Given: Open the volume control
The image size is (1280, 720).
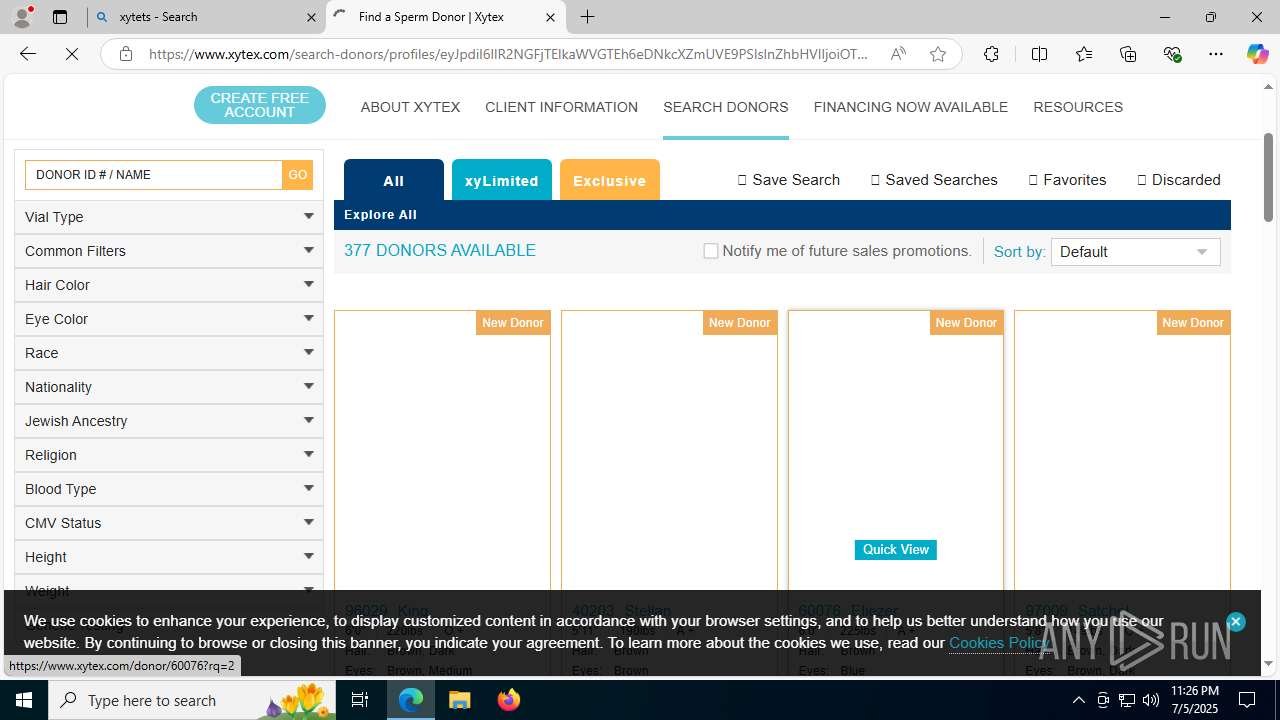Looking at the screenshot, I should point(1151,700).
